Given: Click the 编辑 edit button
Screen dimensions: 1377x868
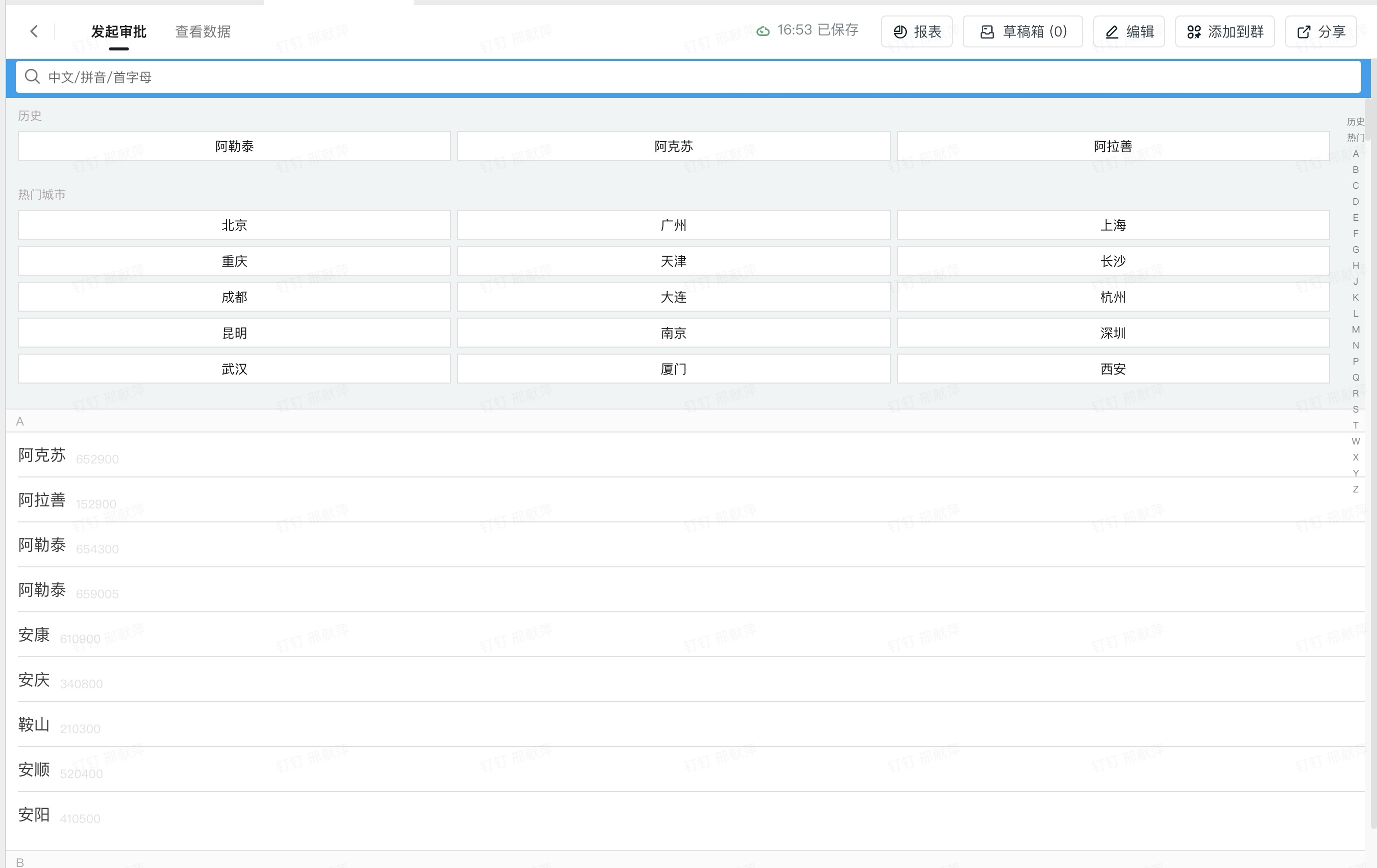Looking at the screenshot, I should click(x=1129, y=31).
